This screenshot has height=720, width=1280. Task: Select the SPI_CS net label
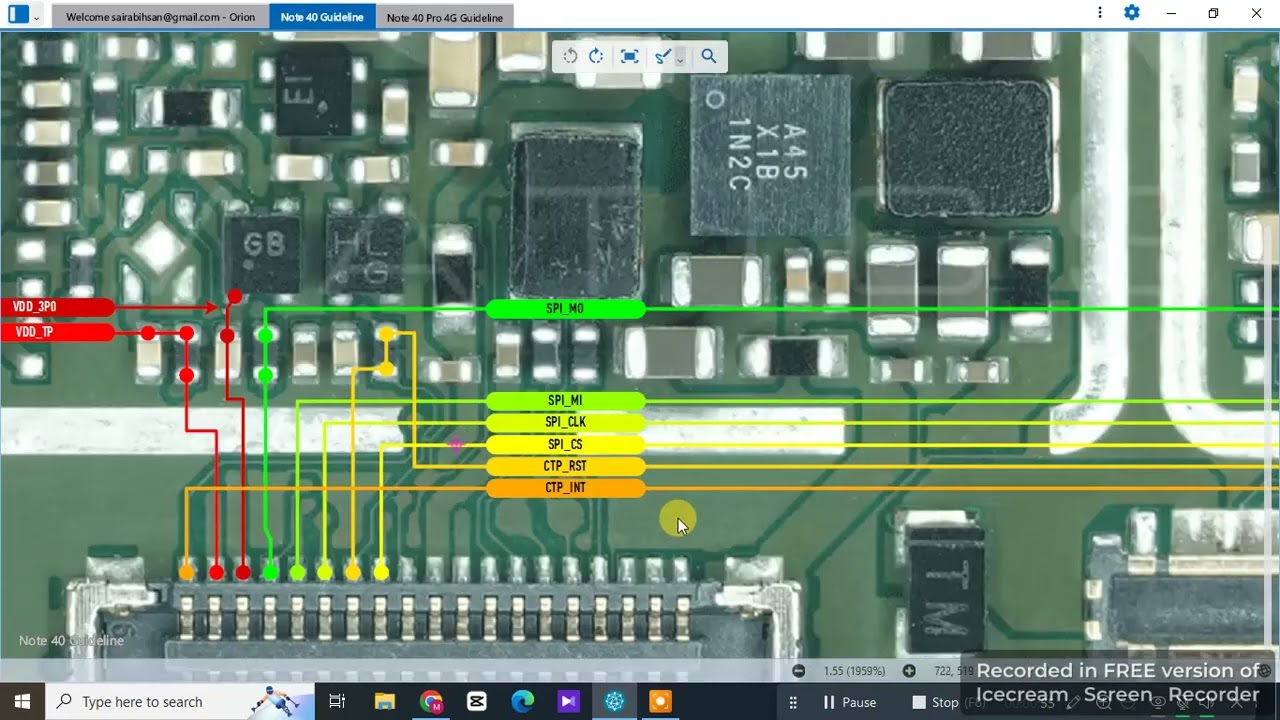coord(565,444)
